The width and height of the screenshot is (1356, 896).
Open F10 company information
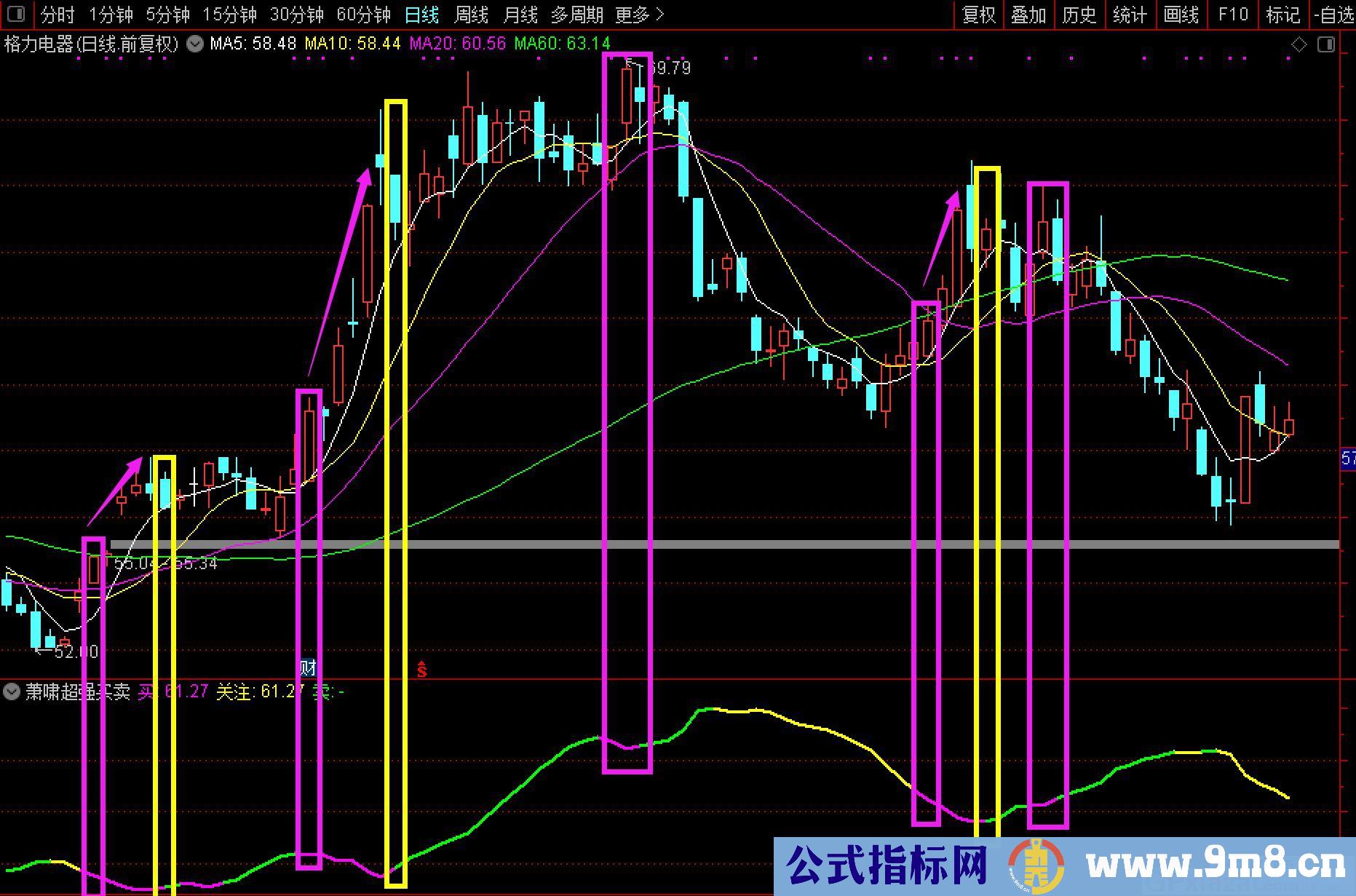1232,15
